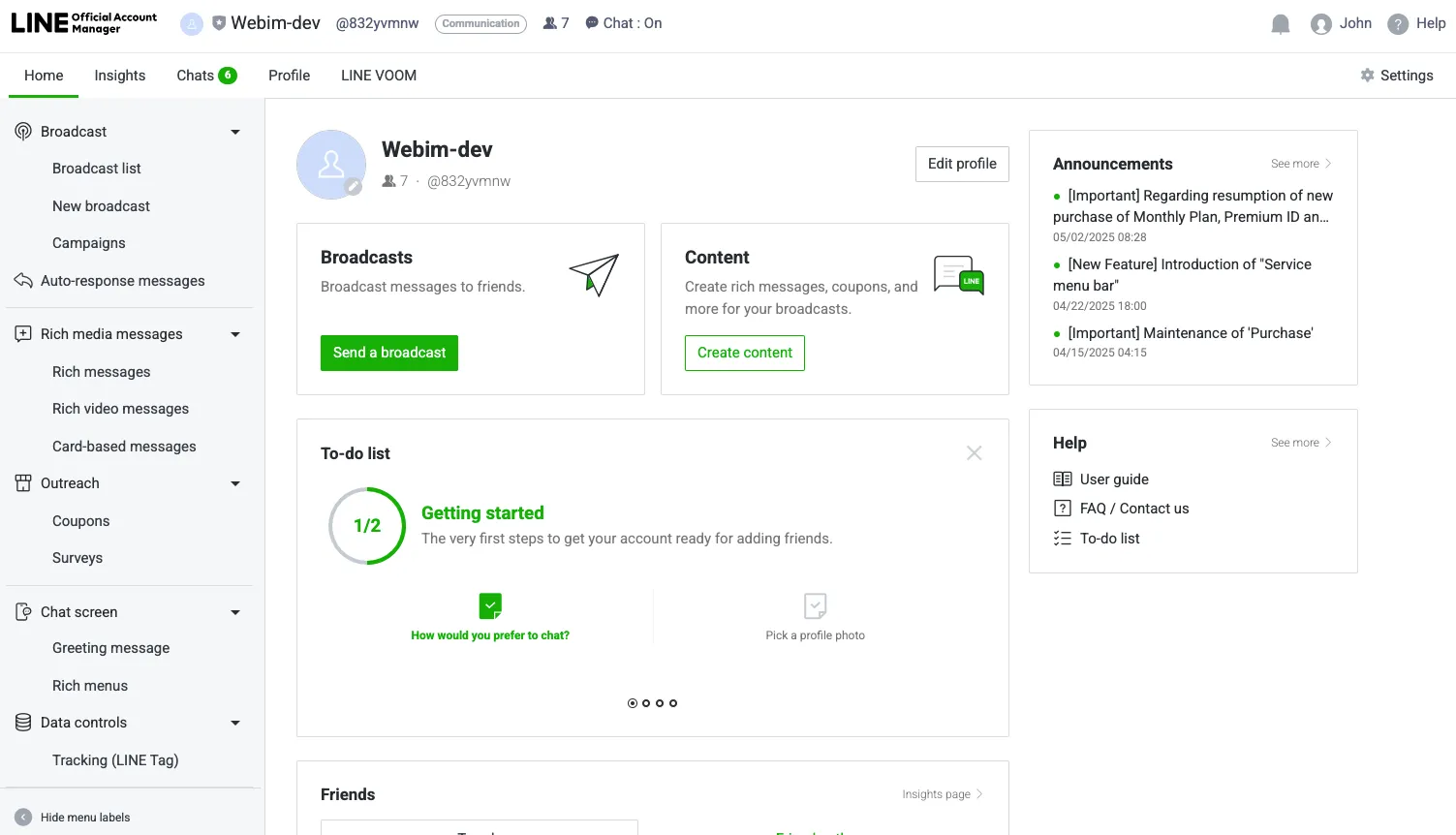Click the Communication badge in header
The width and height of the screenshot is (1456, 835).
480,23
